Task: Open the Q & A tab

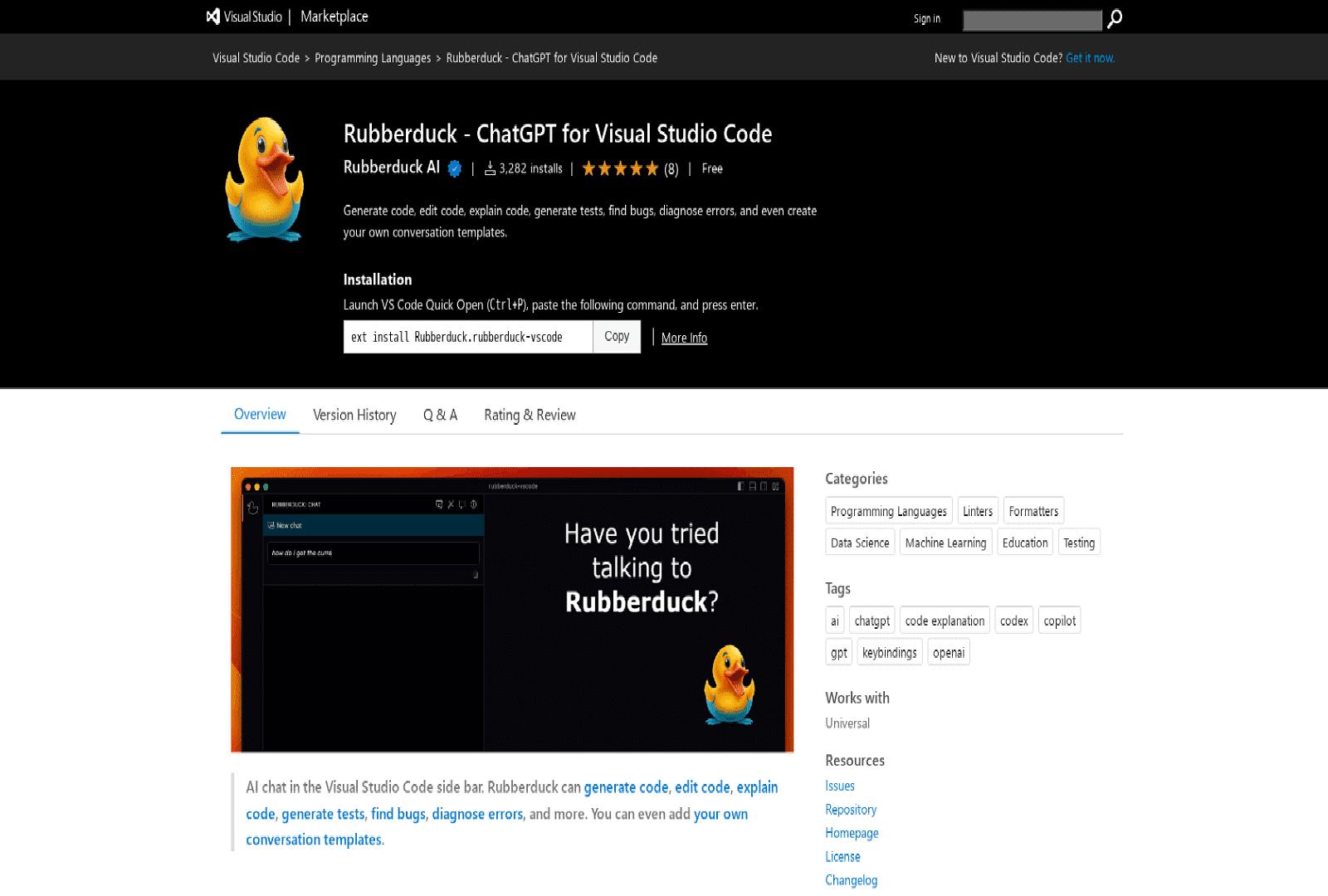Action: coord(440,415)
